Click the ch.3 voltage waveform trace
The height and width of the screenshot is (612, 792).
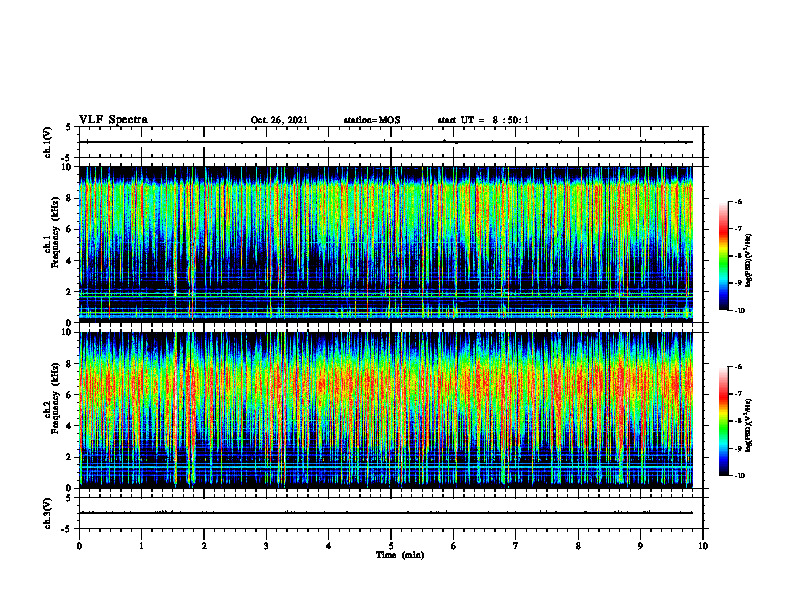tap(386, 513)
